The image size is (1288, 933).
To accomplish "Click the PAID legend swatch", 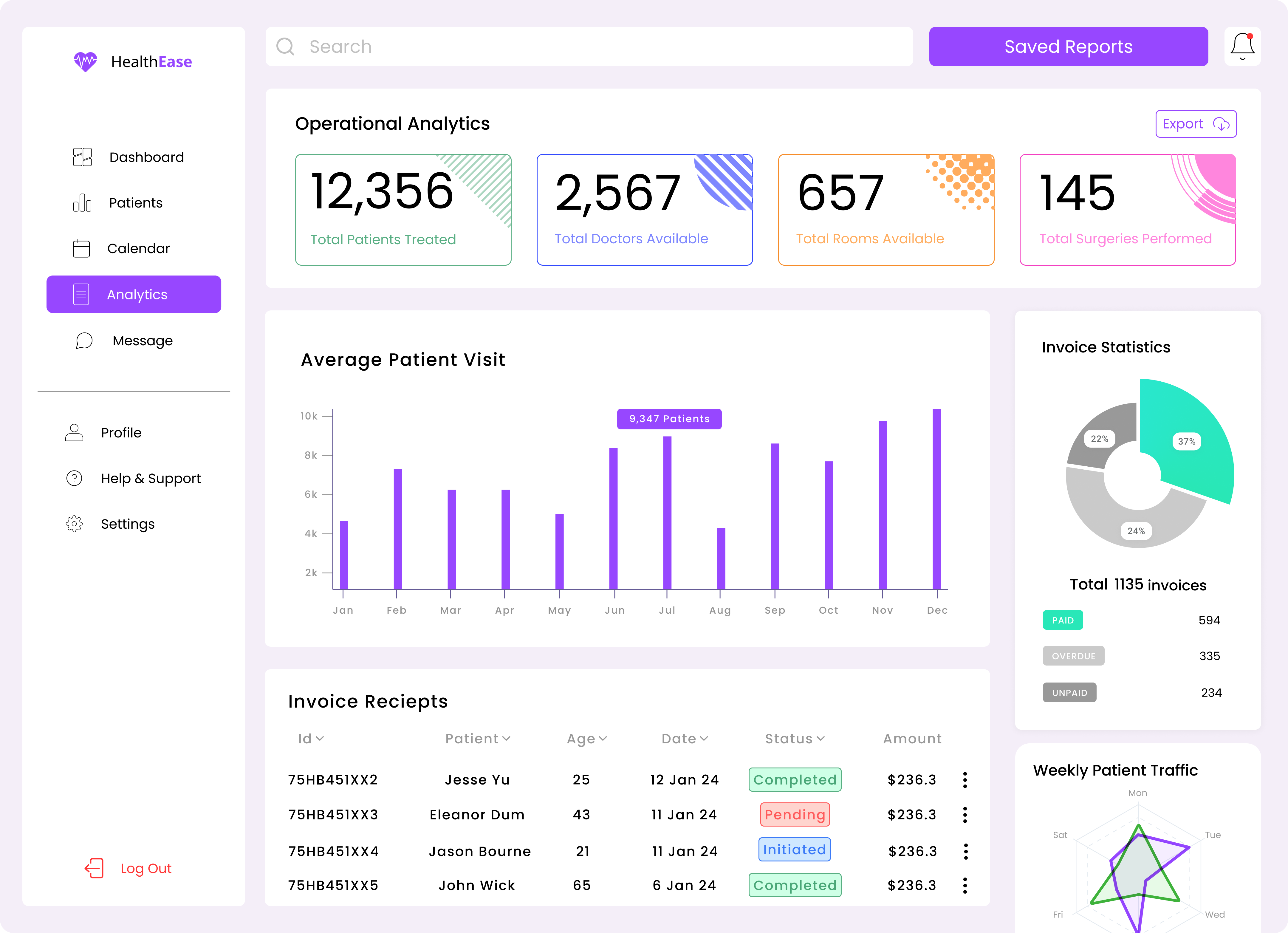I will pyautogui.click(x=1063, y=620).
